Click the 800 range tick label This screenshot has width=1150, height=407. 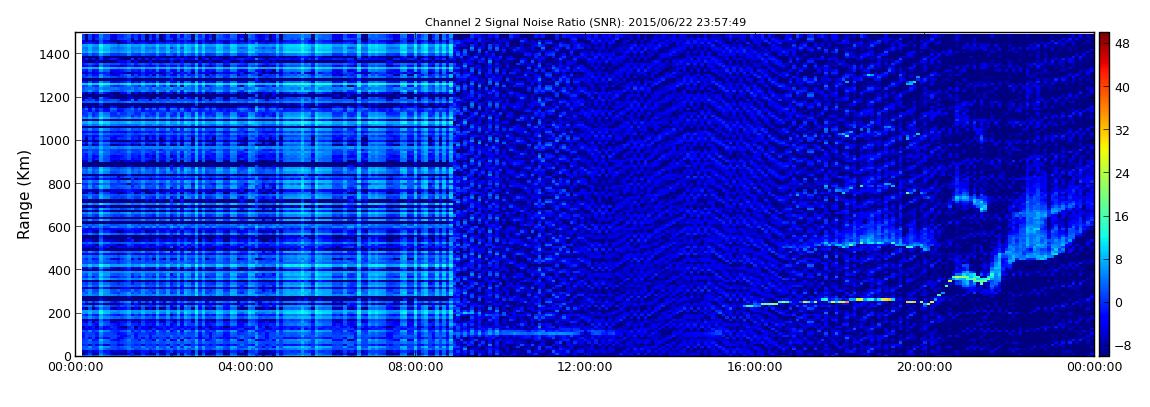(59, 184)
